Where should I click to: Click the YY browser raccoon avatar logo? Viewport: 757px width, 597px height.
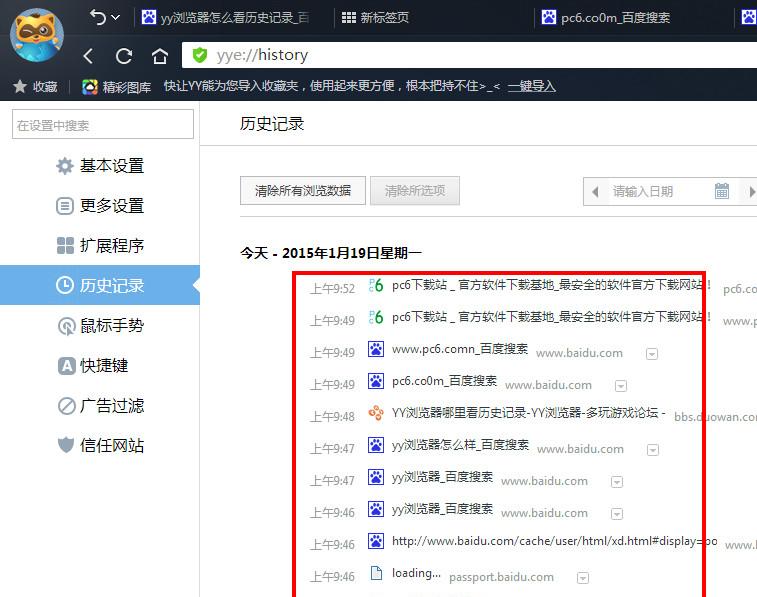tap(37, 35)
